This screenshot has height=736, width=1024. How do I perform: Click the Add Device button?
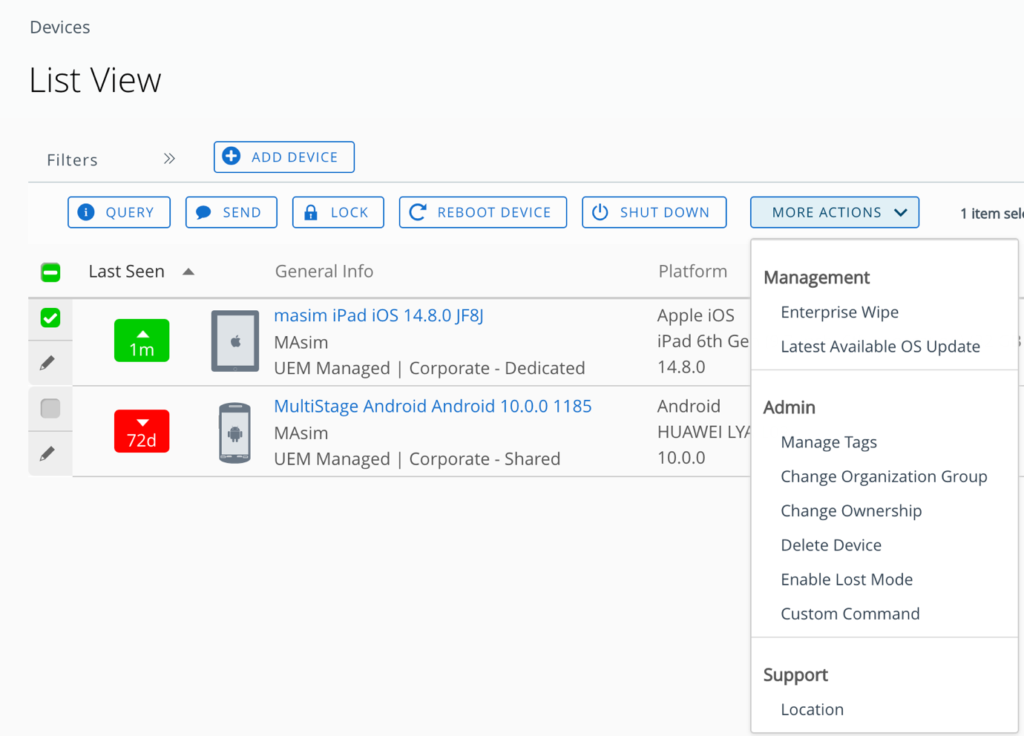click(284, 157)
